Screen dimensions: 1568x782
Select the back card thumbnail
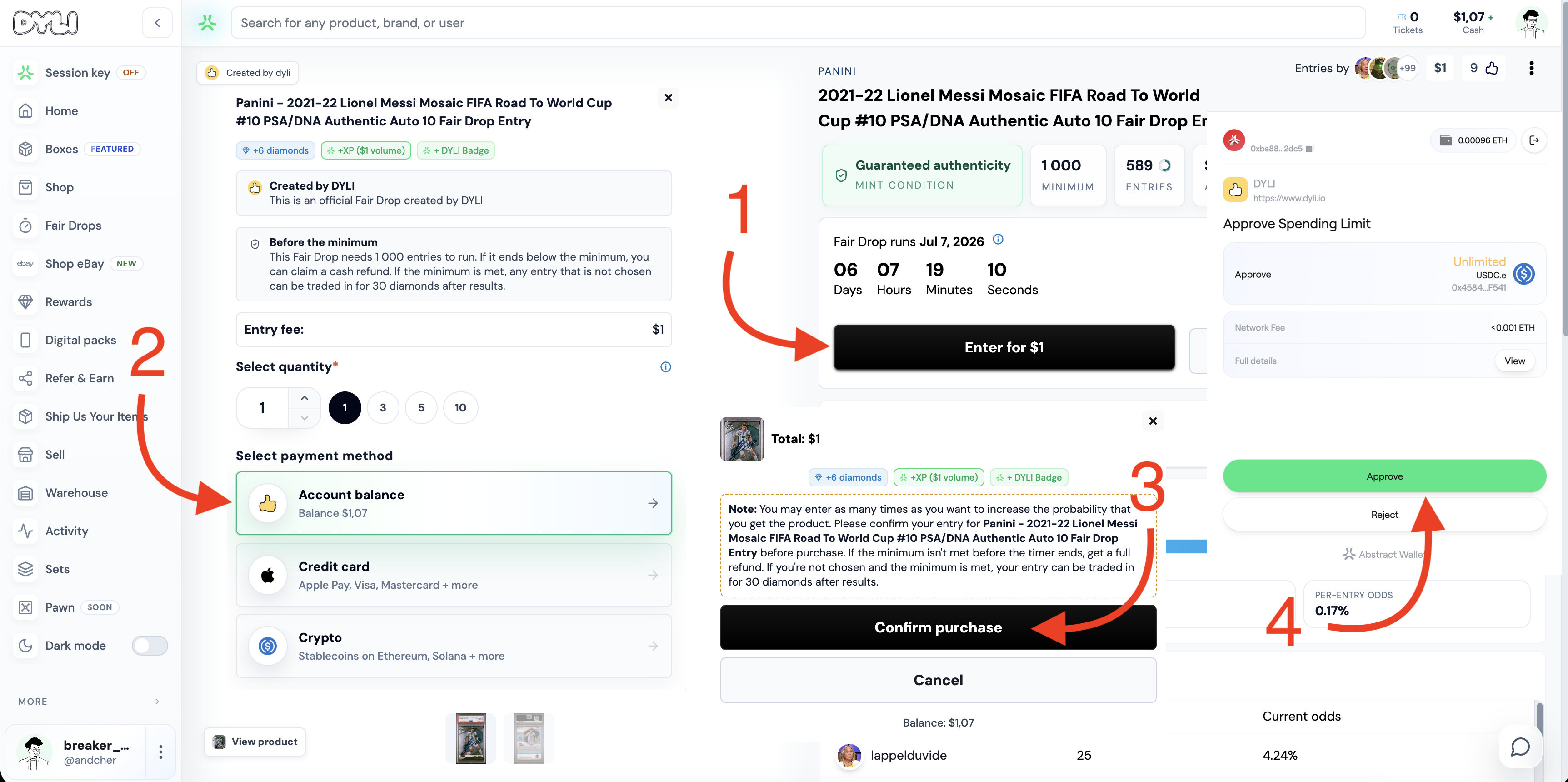click(x=529, y=738)
